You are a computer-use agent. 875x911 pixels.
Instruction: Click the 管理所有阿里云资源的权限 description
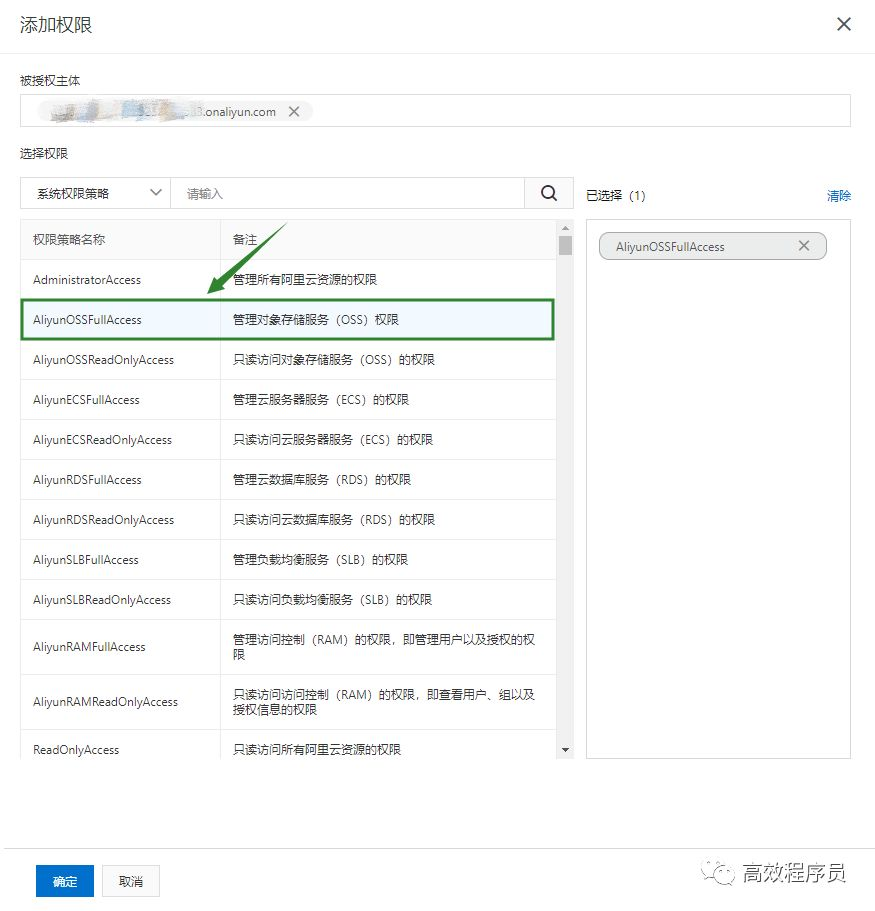pos(305,279)
